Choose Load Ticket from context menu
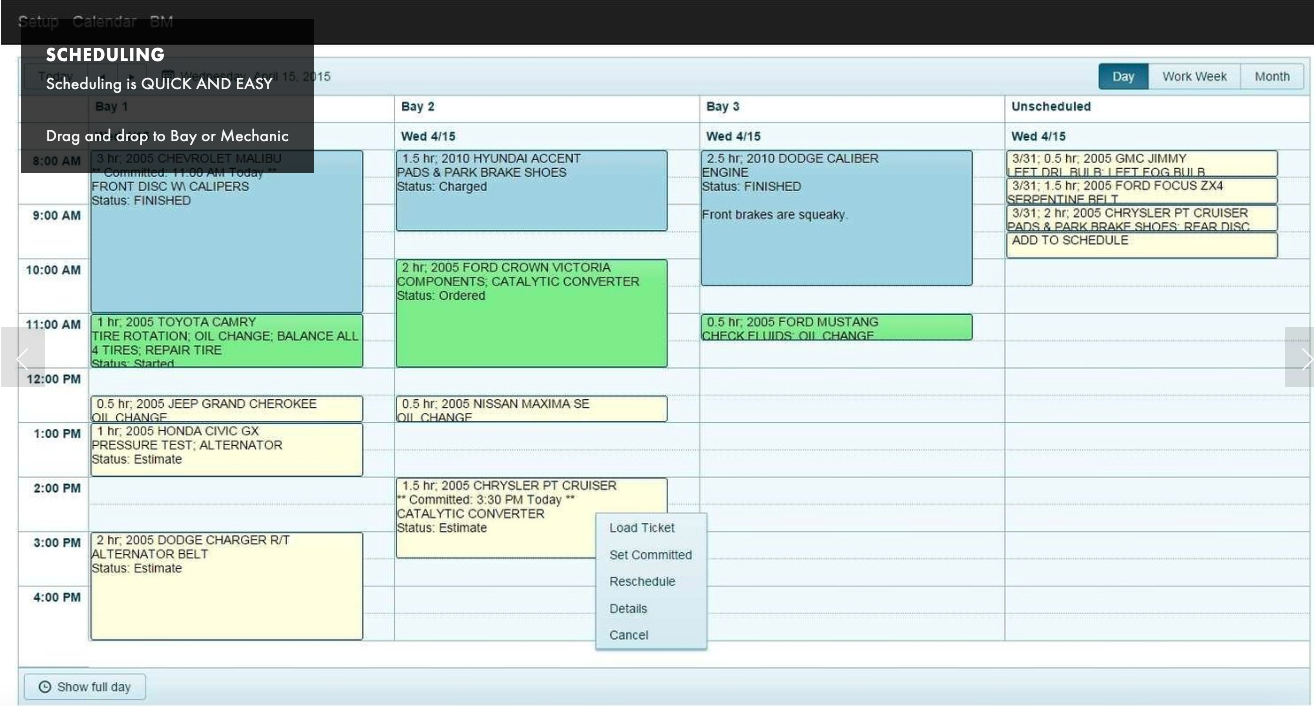Image resolution: width=1314 pixels, height=706 pixels. 642,528
